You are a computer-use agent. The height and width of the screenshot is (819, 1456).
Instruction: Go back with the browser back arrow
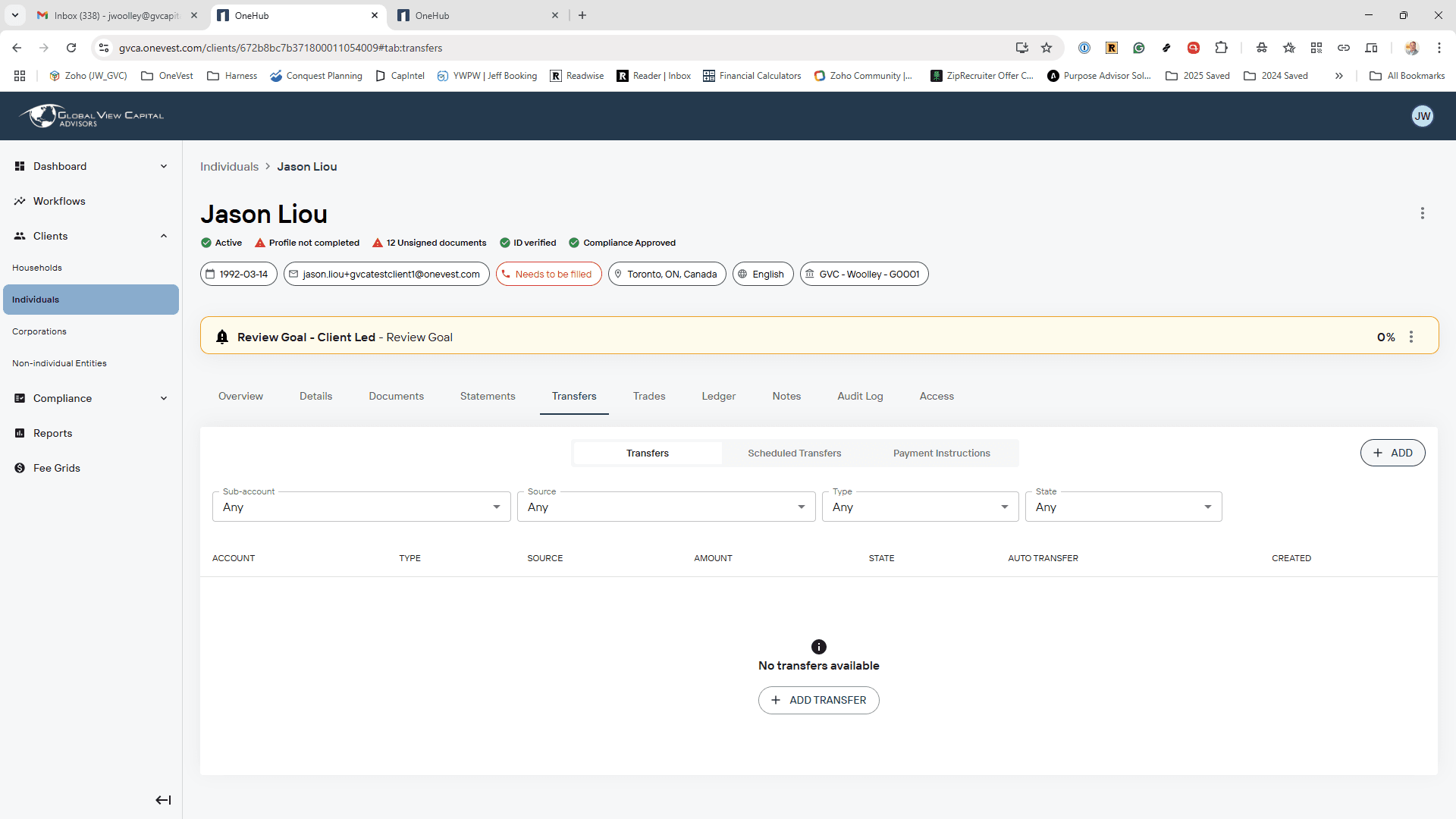17,48
